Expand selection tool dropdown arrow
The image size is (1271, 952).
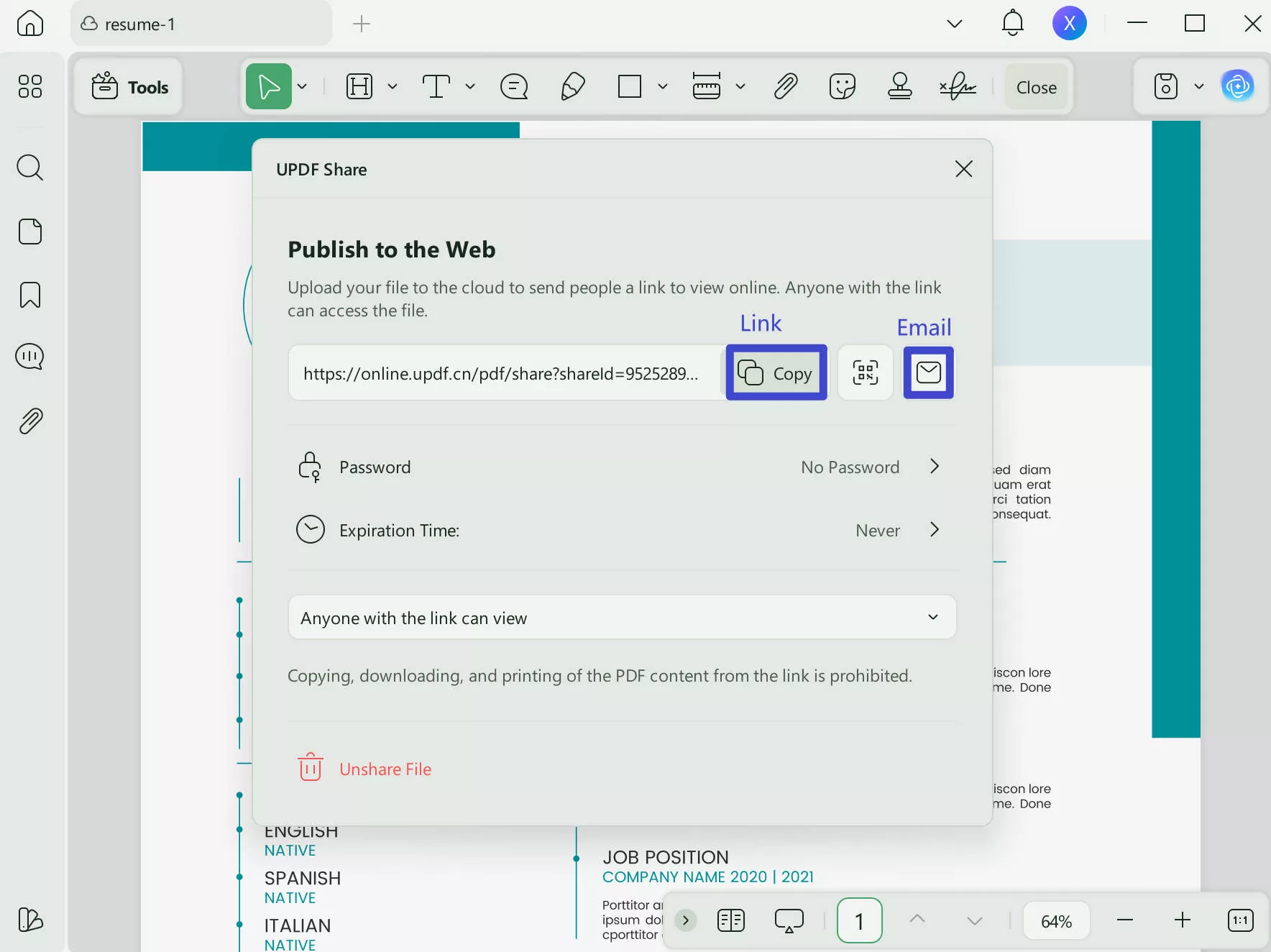[303, 87]
